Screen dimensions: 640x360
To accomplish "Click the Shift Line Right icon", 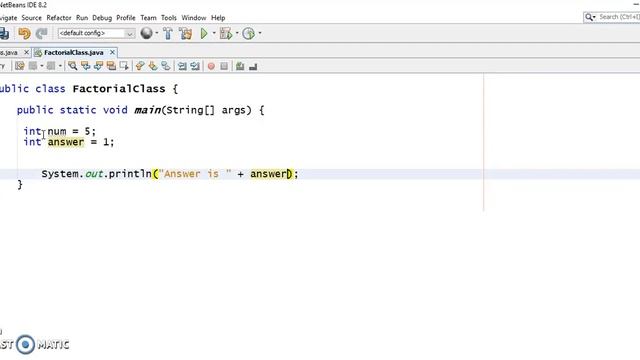I will 195,66.
